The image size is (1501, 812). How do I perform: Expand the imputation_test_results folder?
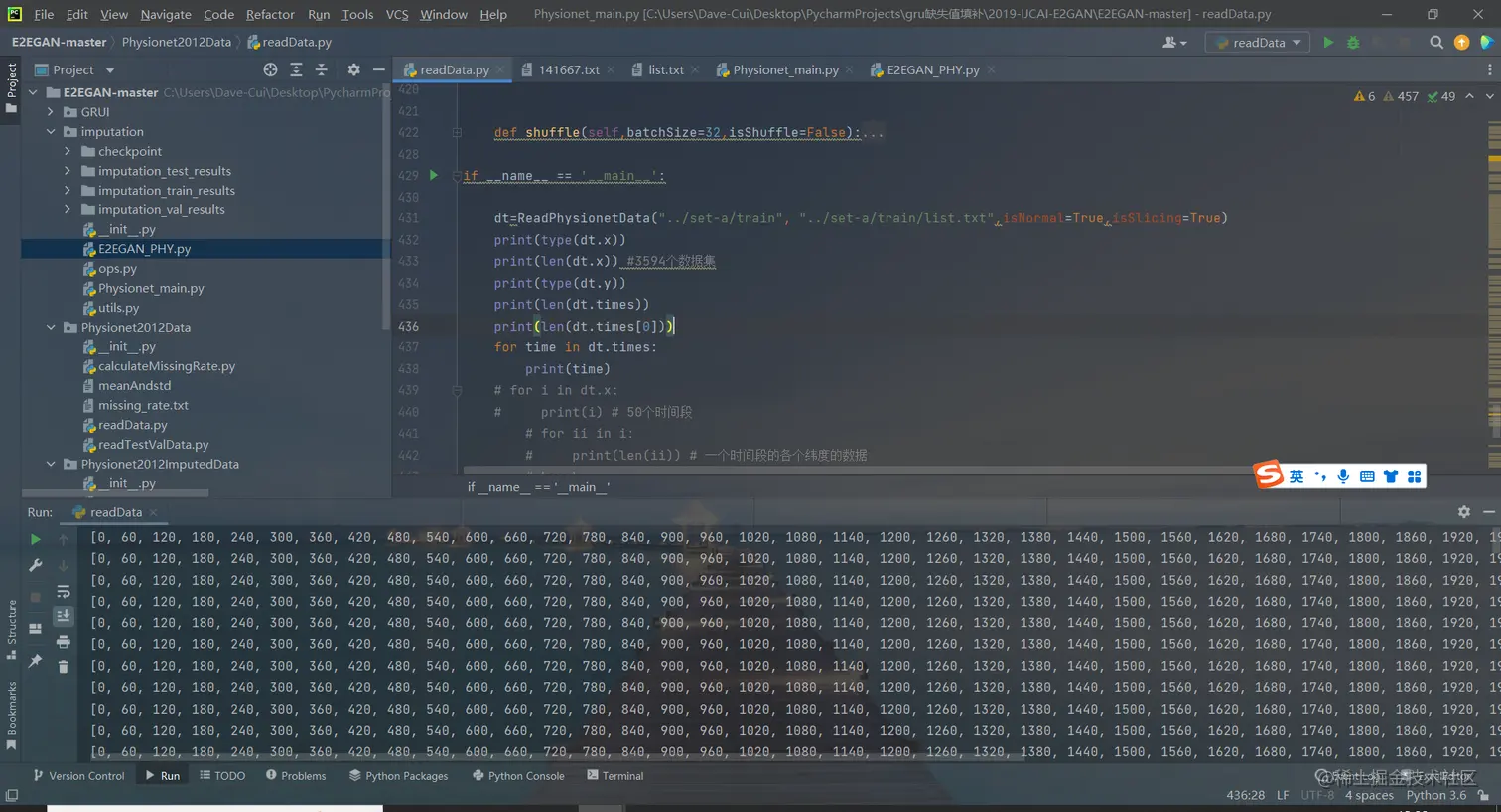point(68,171)
